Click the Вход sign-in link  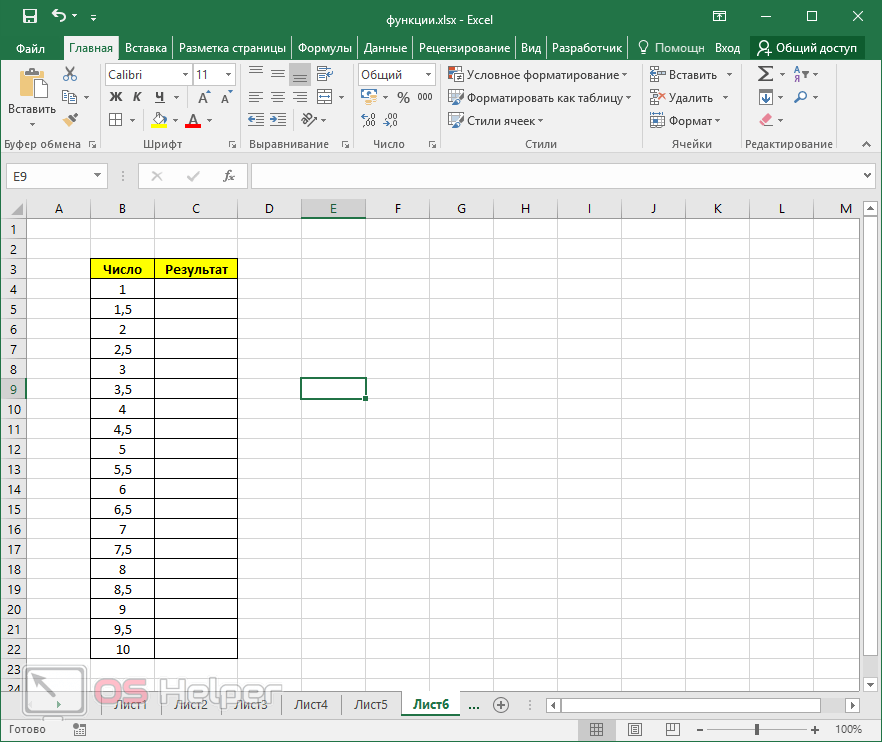tap(727, 48)
